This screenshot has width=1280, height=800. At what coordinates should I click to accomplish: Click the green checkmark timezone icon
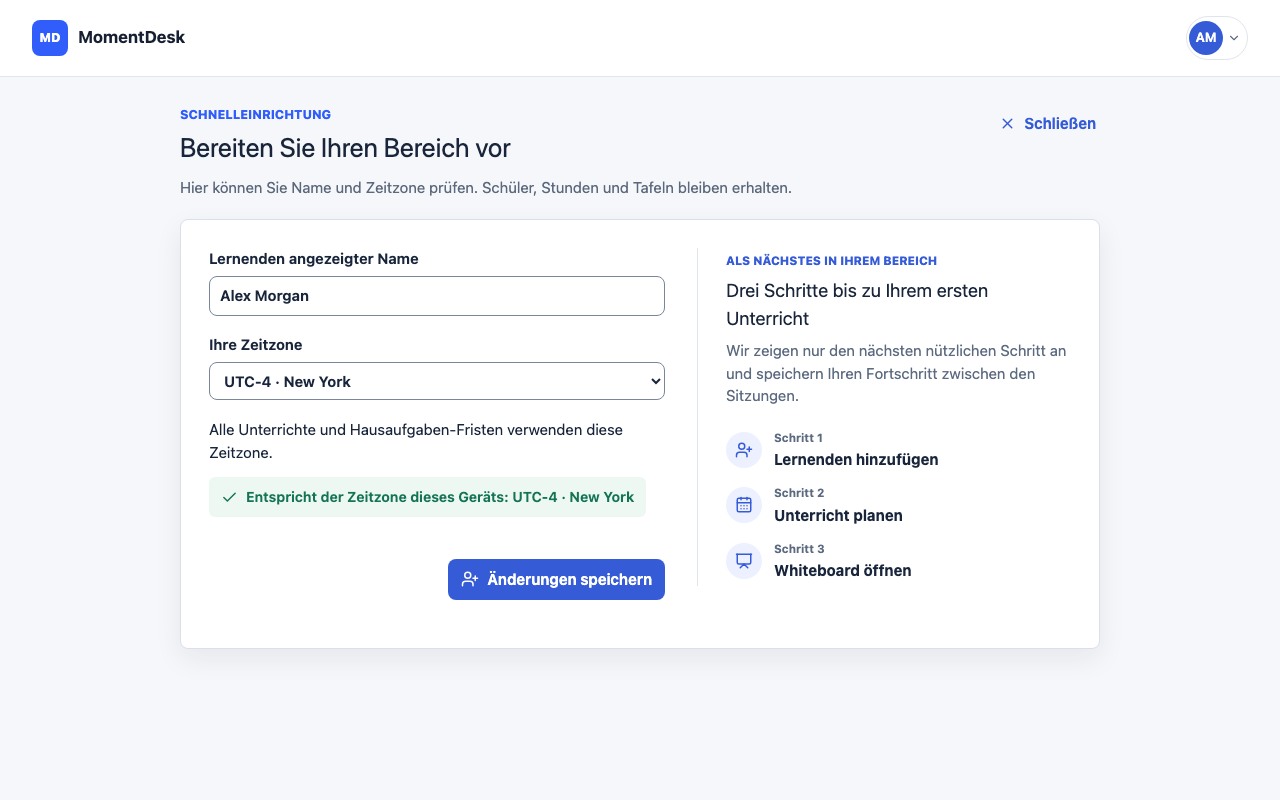coord(229,497)
